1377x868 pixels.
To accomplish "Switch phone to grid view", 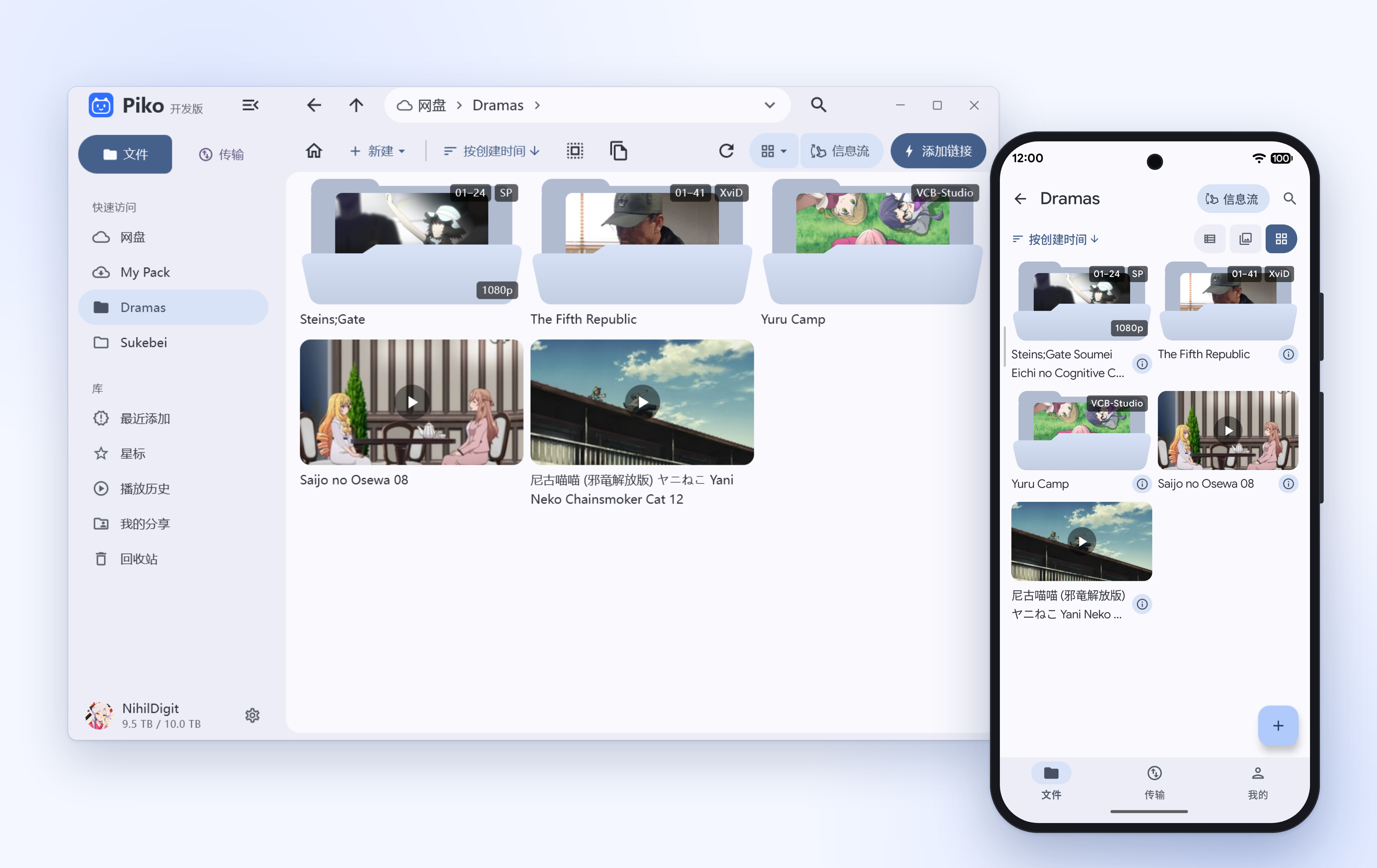I will click(1281, 239).
